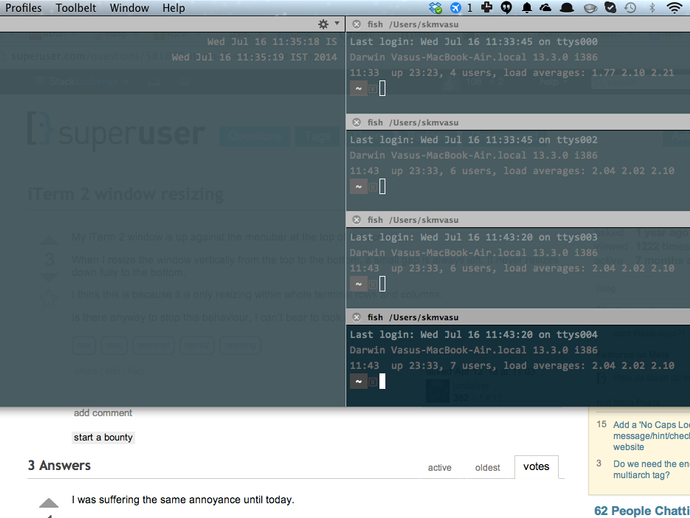Click the '3 Answers' heading
The image size is (690, 518).
(59, 466)
